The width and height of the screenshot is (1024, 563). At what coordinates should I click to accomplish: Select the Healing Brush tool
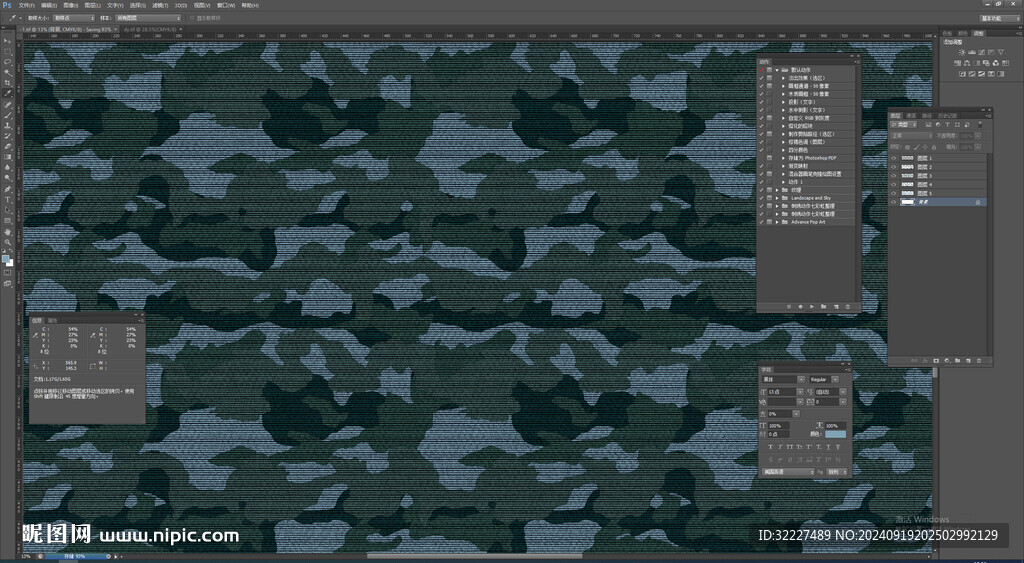[8, 105]
